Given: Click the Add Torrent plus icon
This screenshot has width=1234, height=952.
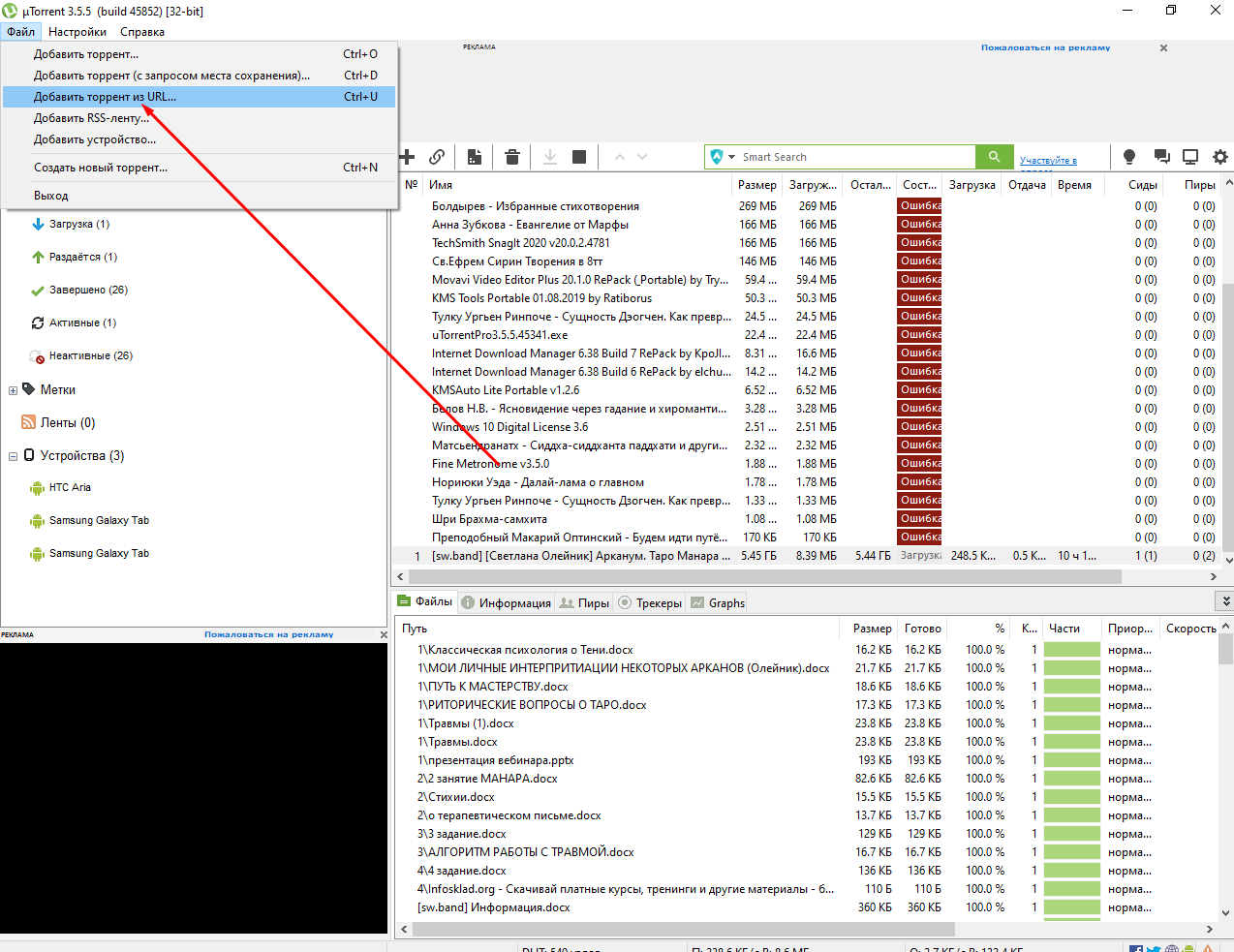Looking at the screenshot, I should tap(408, 157).
